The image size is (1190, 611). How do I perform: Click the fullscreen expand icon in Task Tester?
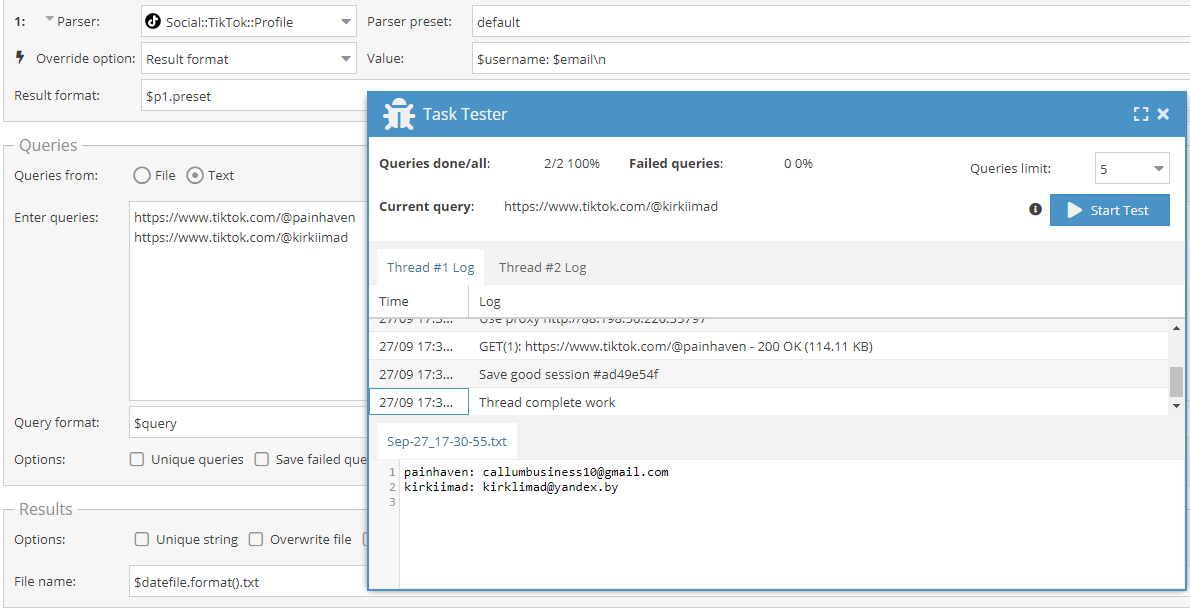click(1141, 114)
